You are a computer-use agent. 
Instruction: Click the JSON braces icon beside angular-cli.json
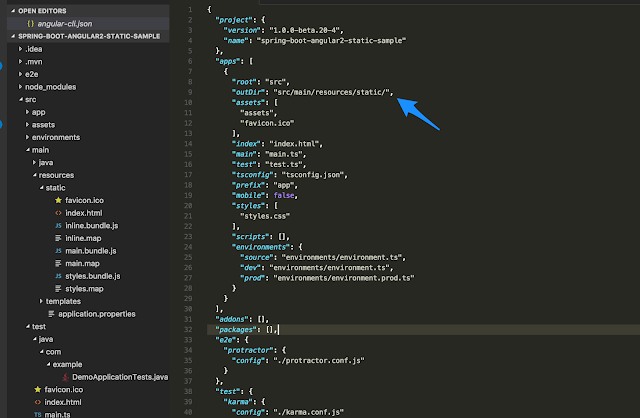click(30, 24)
